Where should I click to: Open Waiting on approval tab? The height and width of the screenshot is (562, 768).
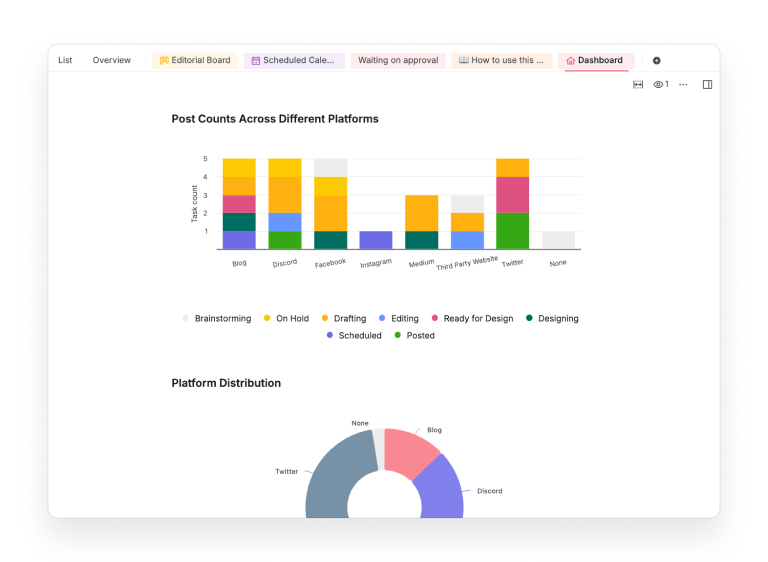click(398, 60)
